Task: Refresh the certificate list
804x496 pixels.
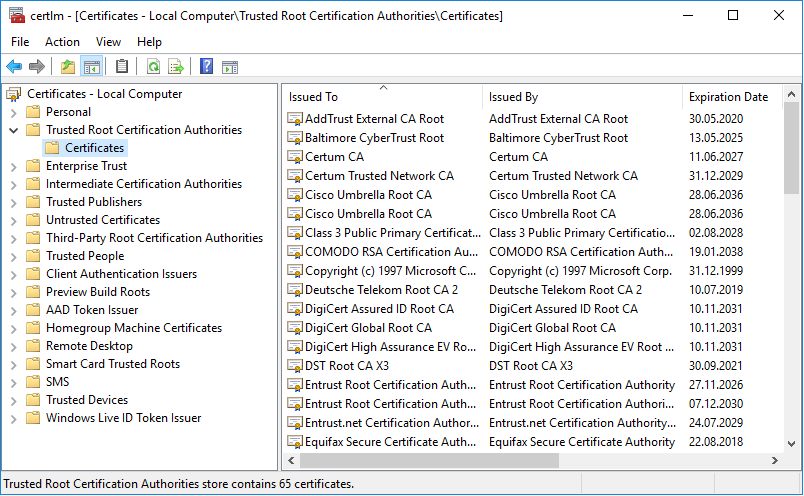Action: coord(153,66)
